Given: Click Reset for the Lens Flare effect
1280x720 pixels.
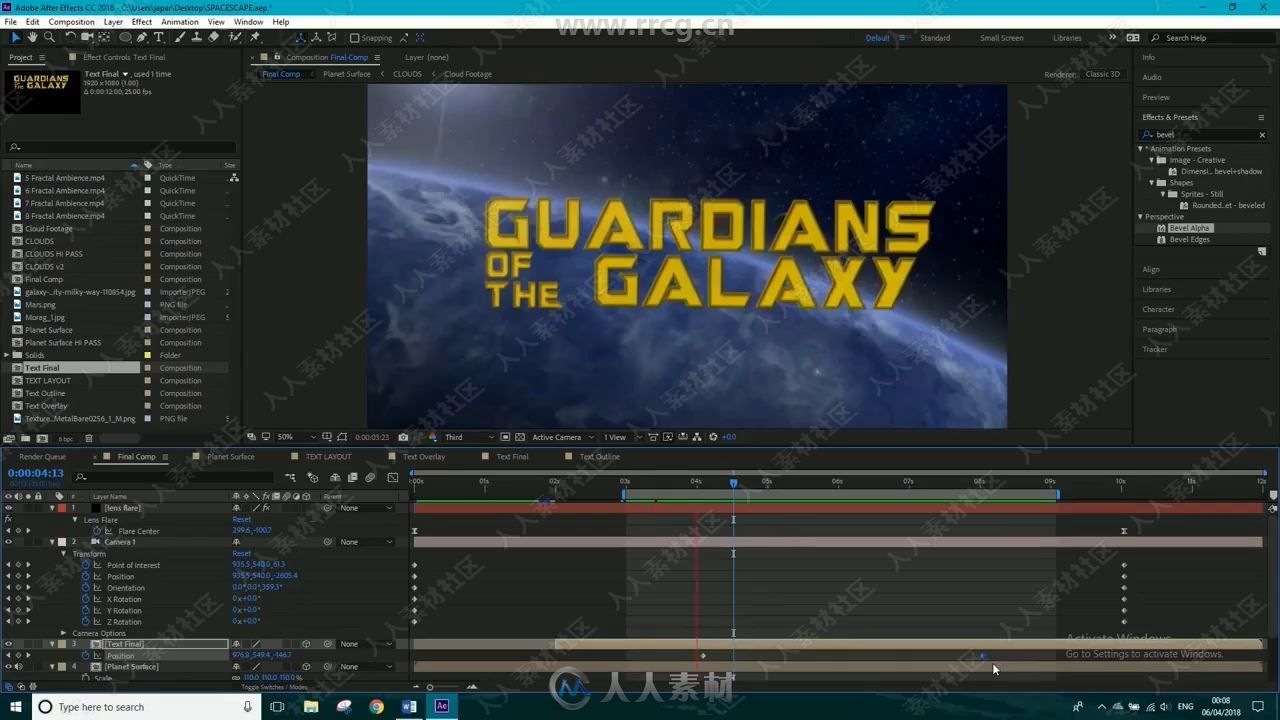Looking at the screenshot, I should [241, 520].
